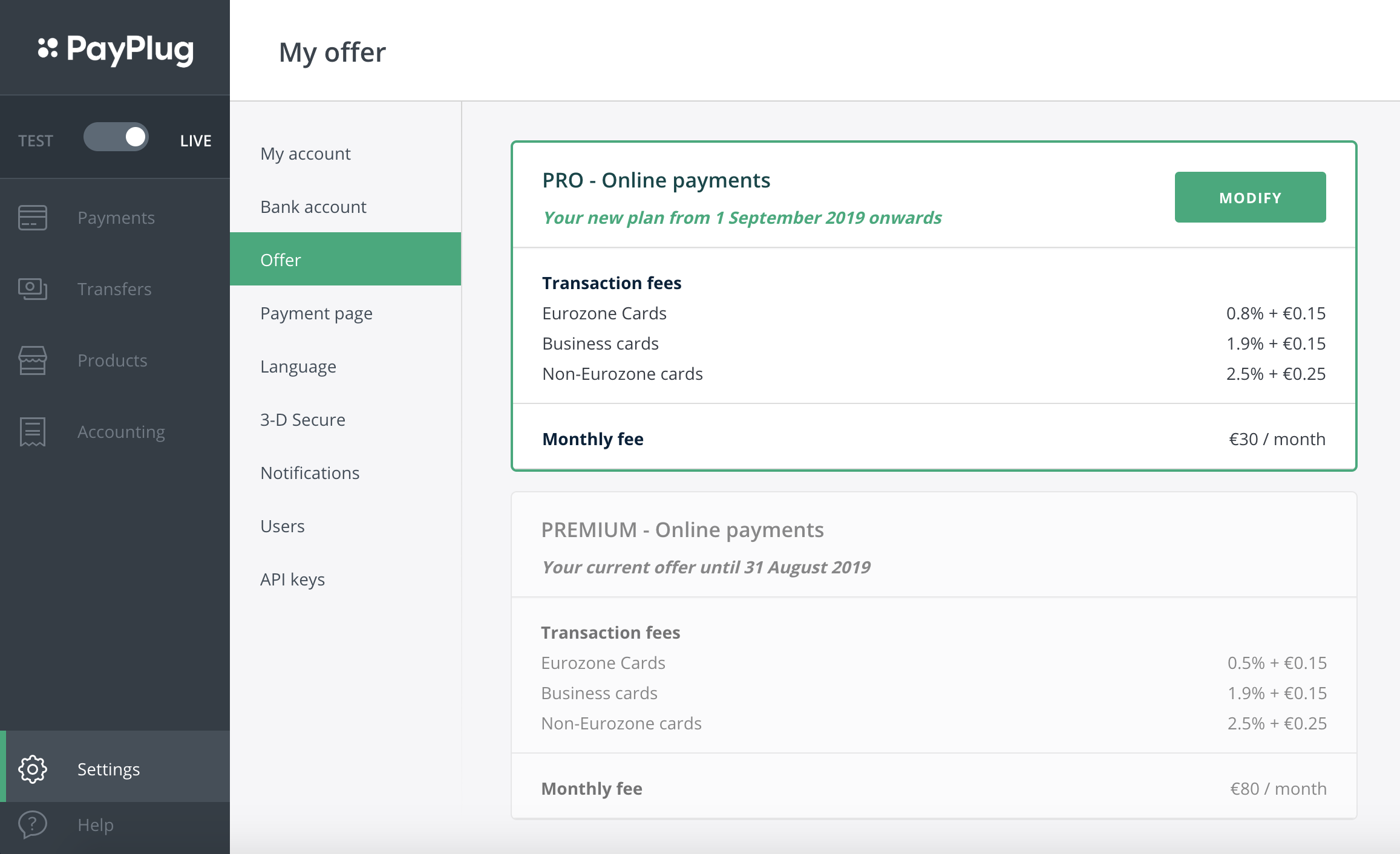Select the LIVE mode label
Viewport: 1400px width, 854px height.
[195, 141]
